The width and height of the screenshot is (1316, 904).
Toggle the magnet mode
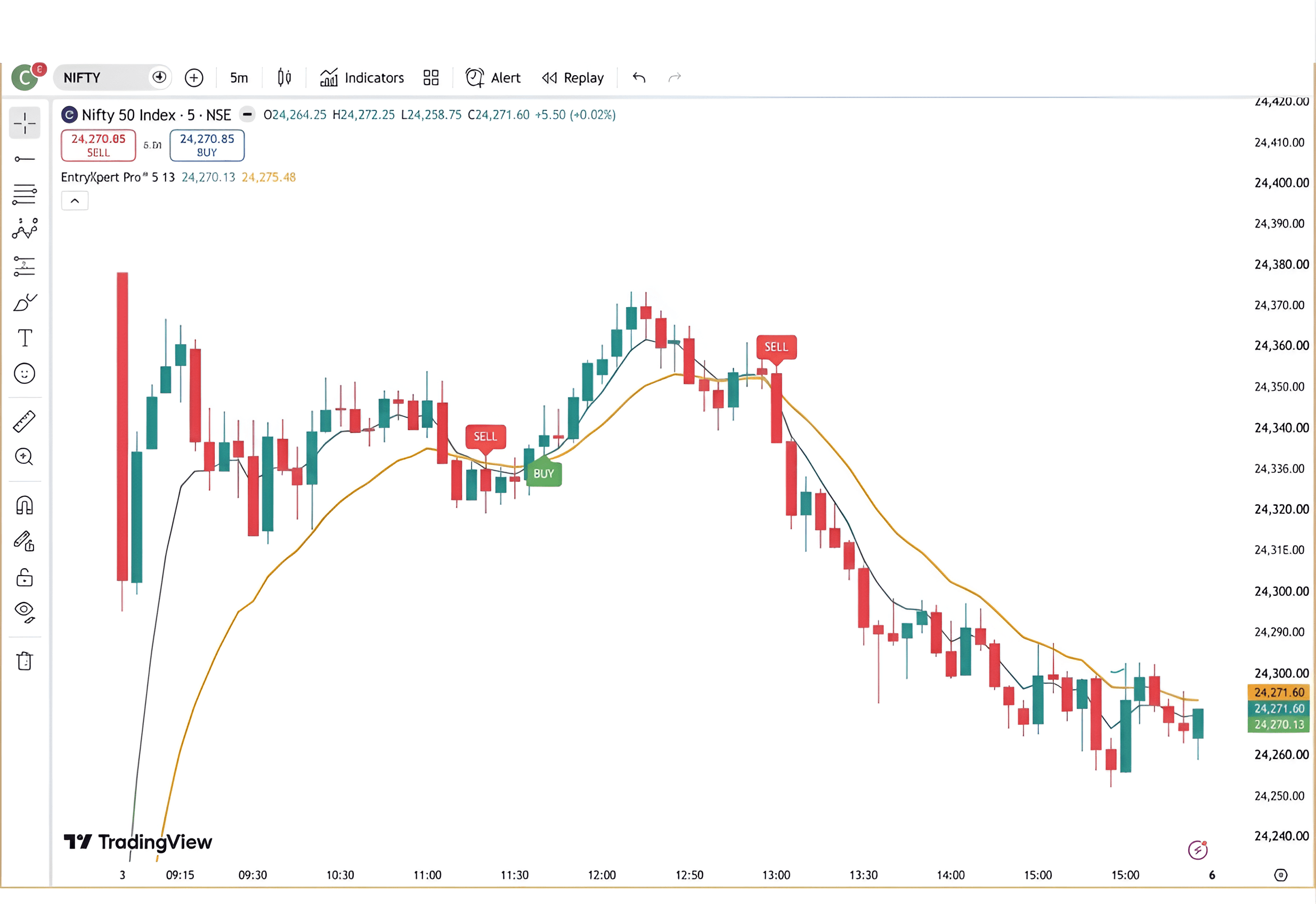coord(25,505)
